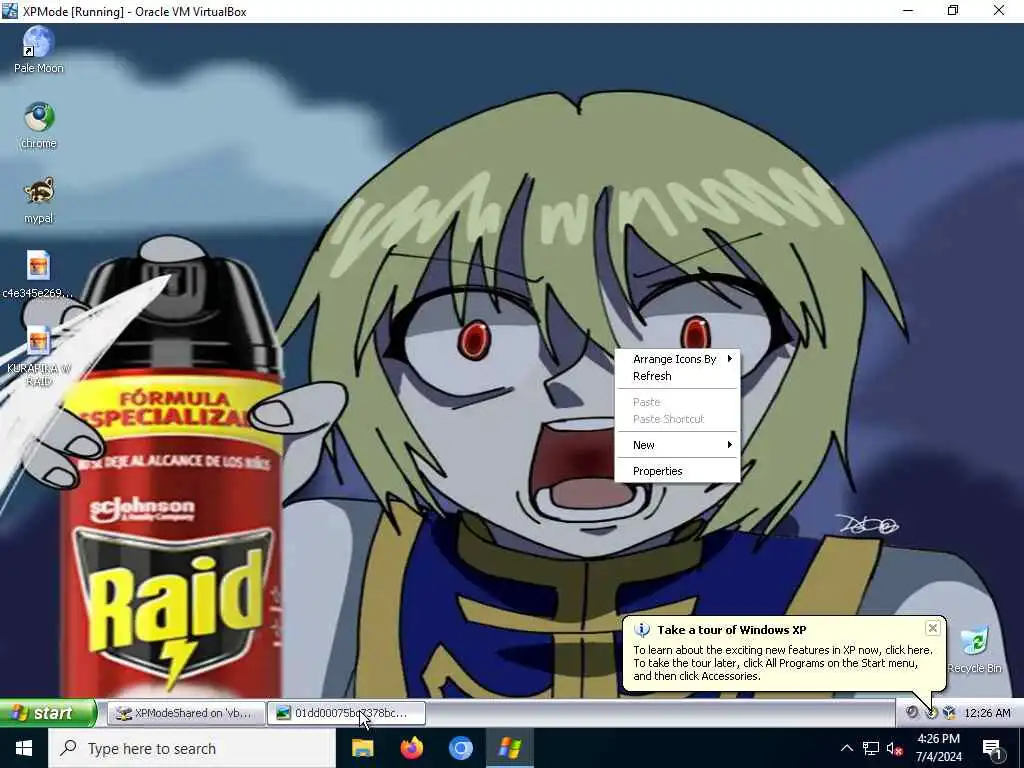This screenshot has height=768, width=1024.
Task: Minimize the XPMode VirtualBox window
Action: click(x=908, y=10)
